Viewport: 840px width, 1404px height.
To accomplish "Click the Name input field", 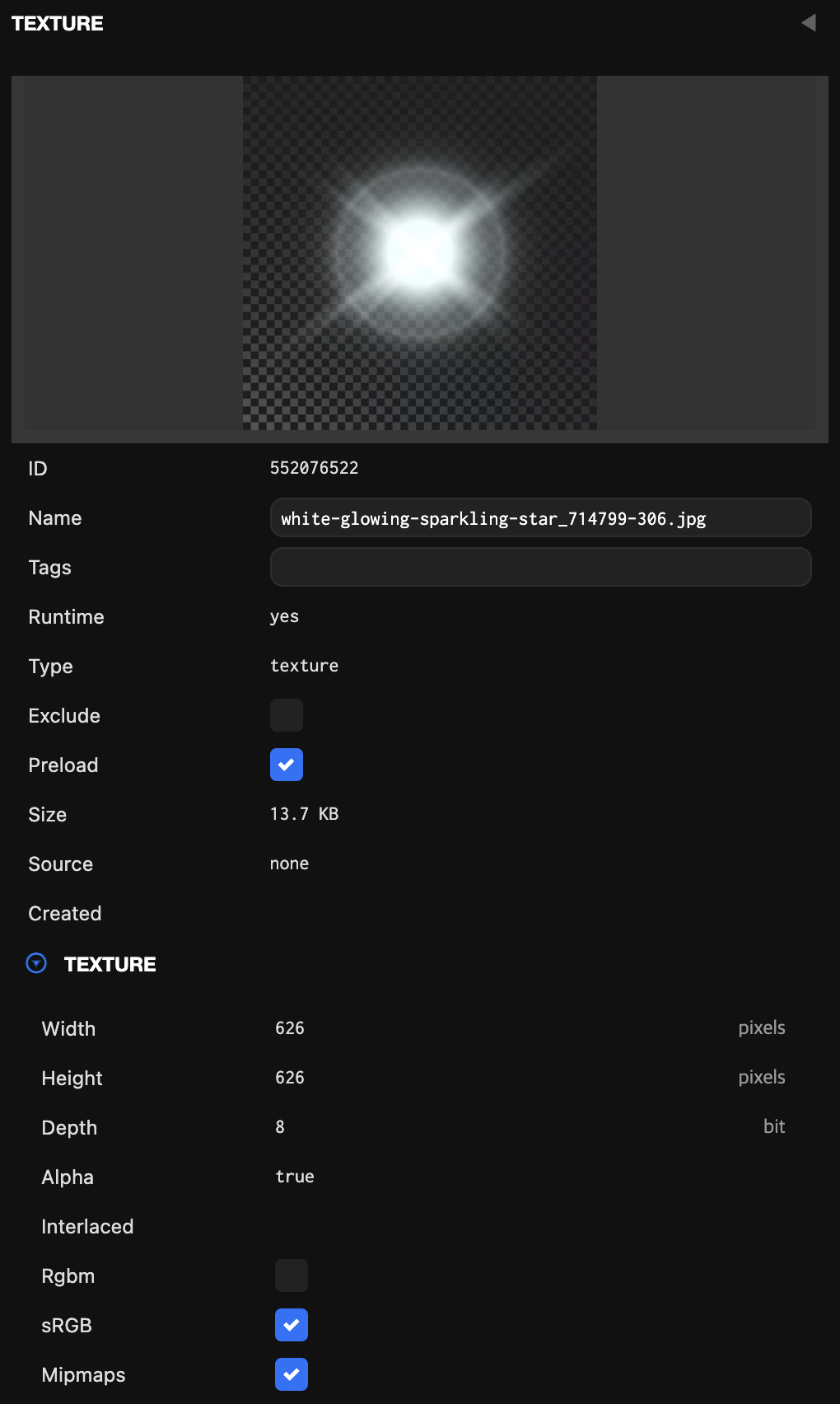I will pyautogui.click(x=540, y=518).
